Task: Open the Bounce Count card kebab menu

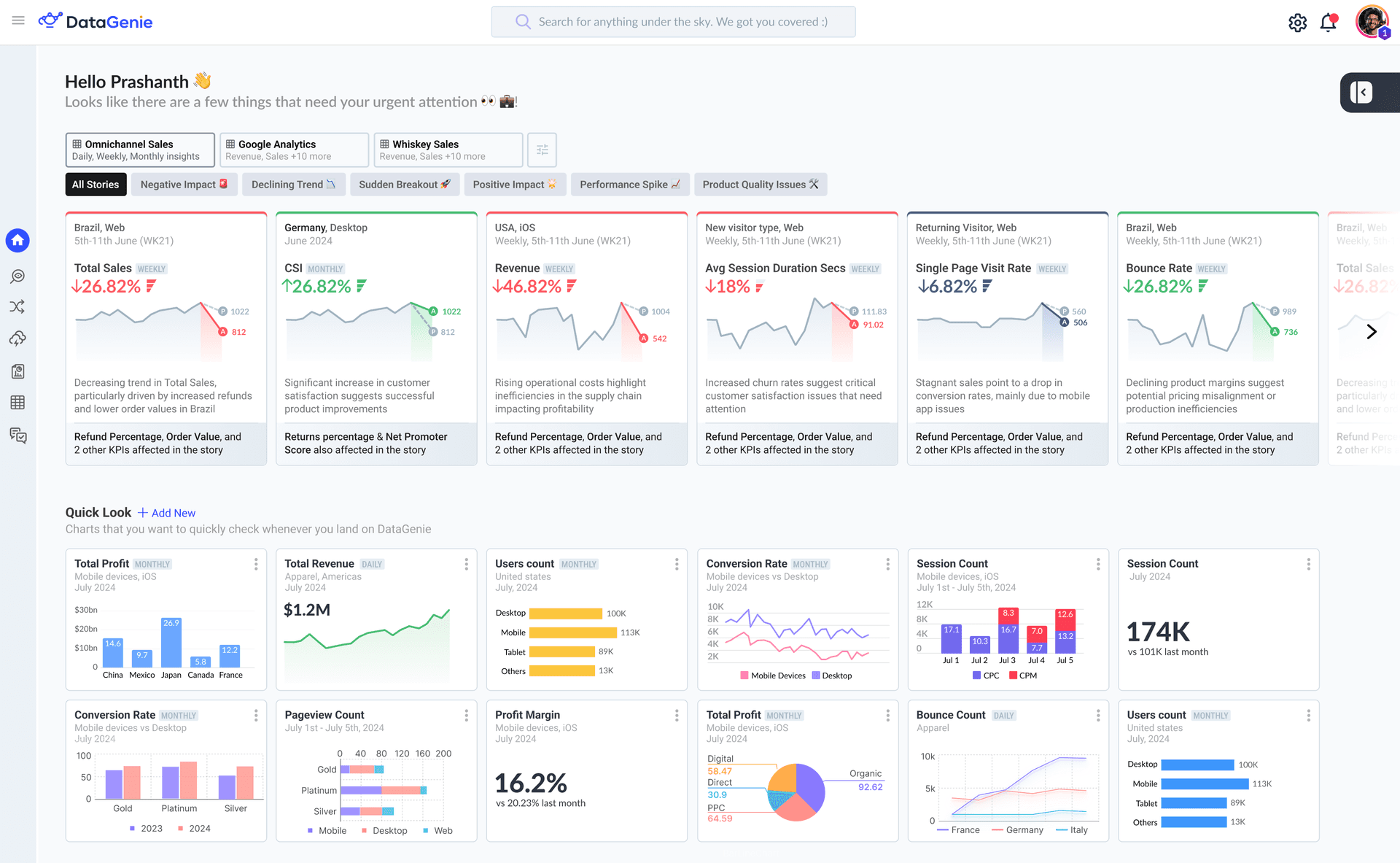Action: coord(1097,715)
